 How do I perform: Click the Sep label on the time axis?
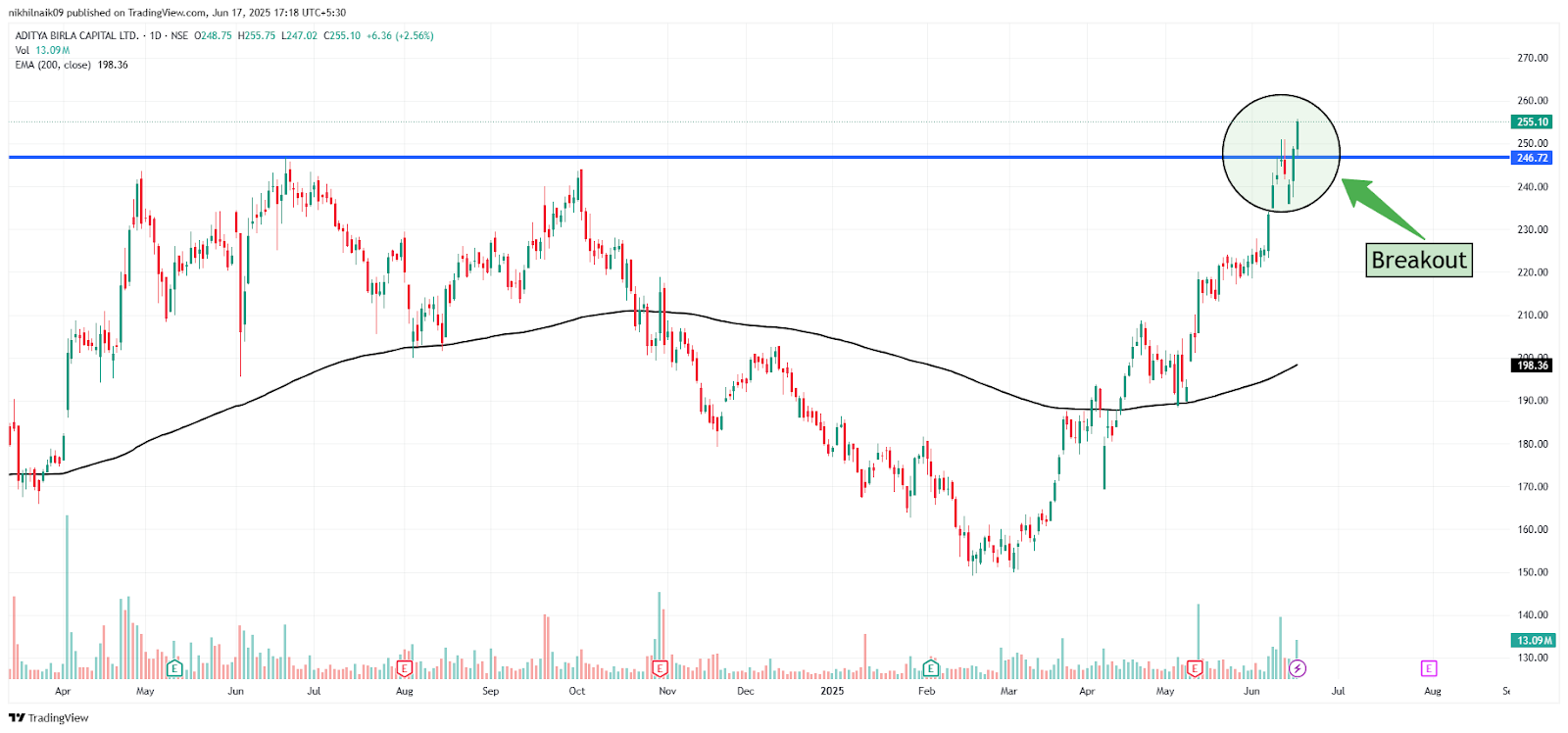[491, 691]
